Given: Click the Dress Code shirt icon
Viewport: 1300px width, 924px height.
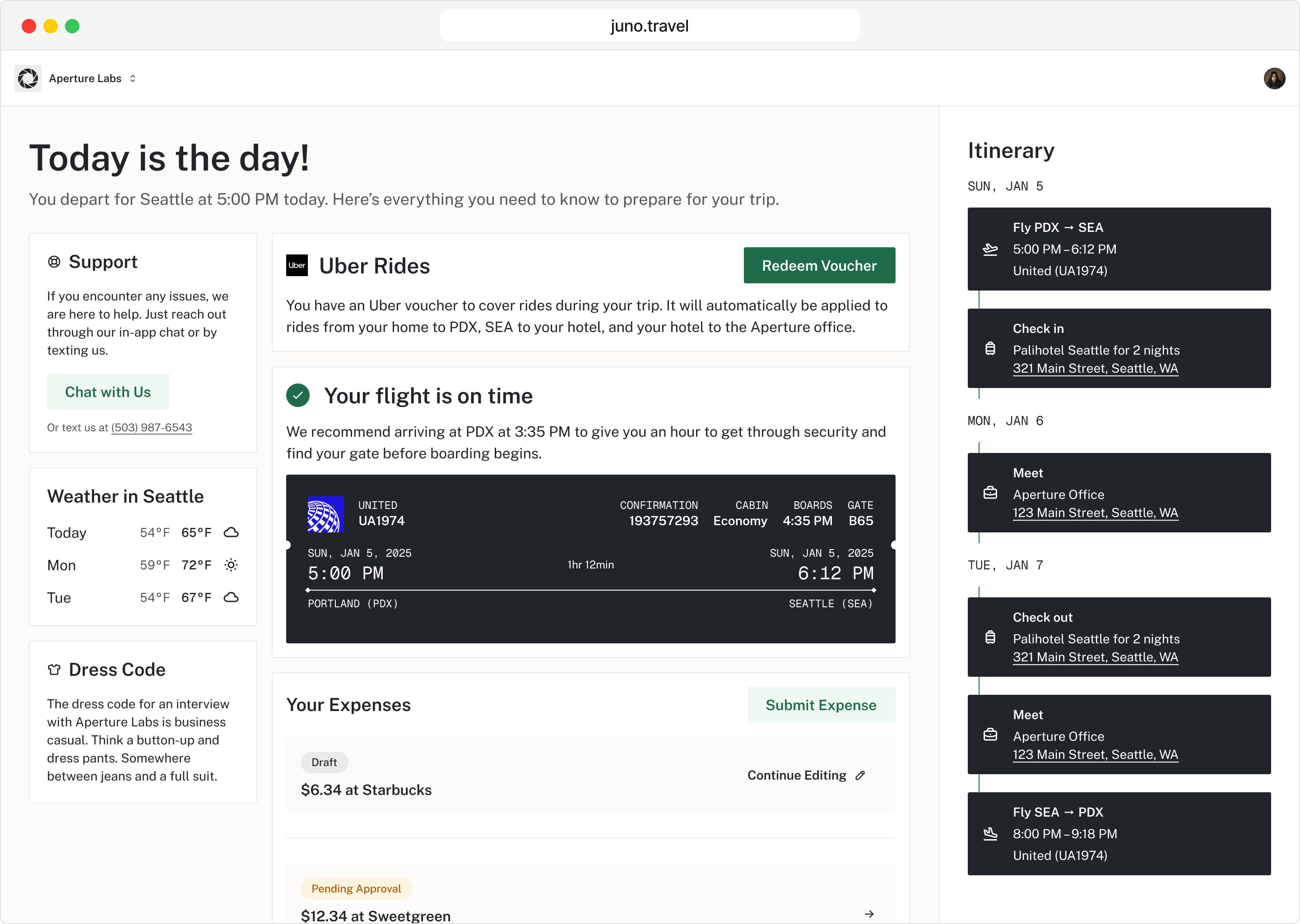Looking at the screenshot, I should pos(54,669).
